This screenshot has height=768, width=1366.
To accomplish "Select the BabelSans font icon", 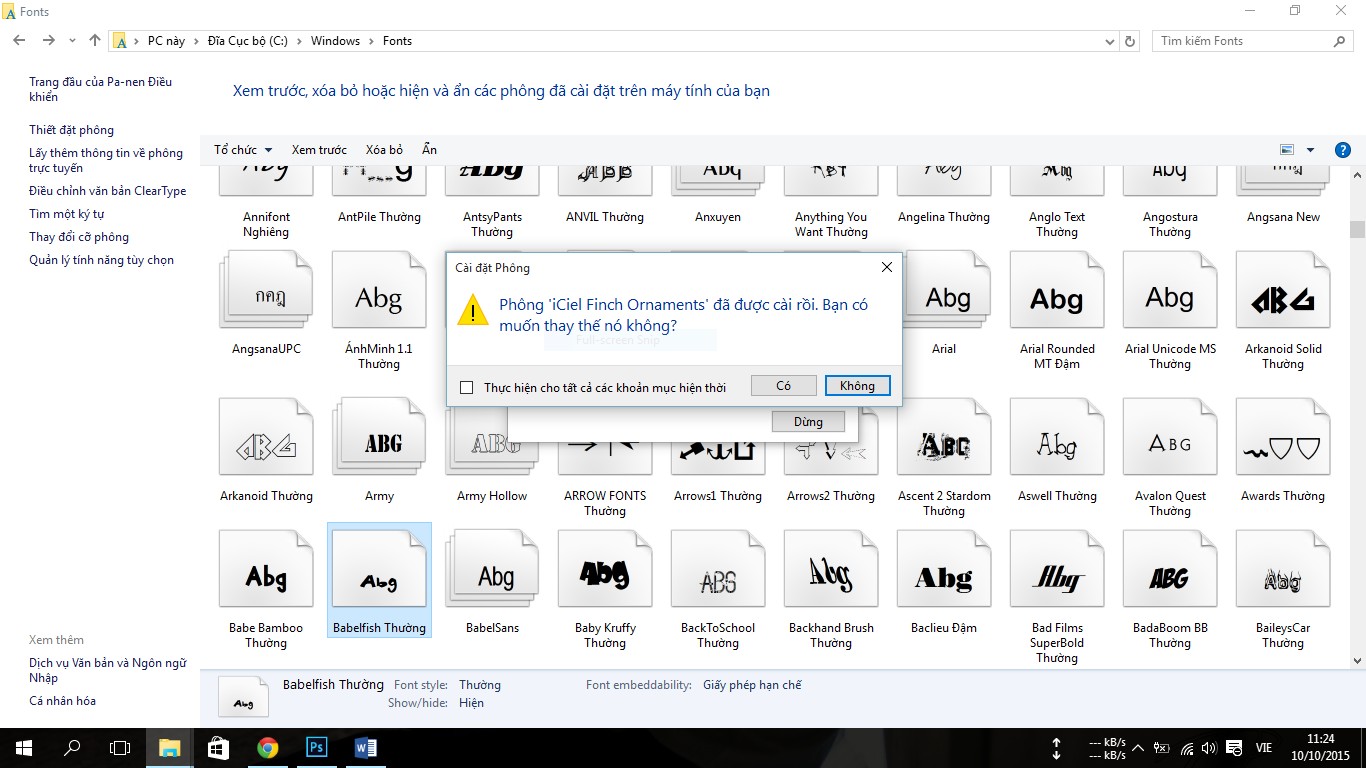I will point(492,569).
